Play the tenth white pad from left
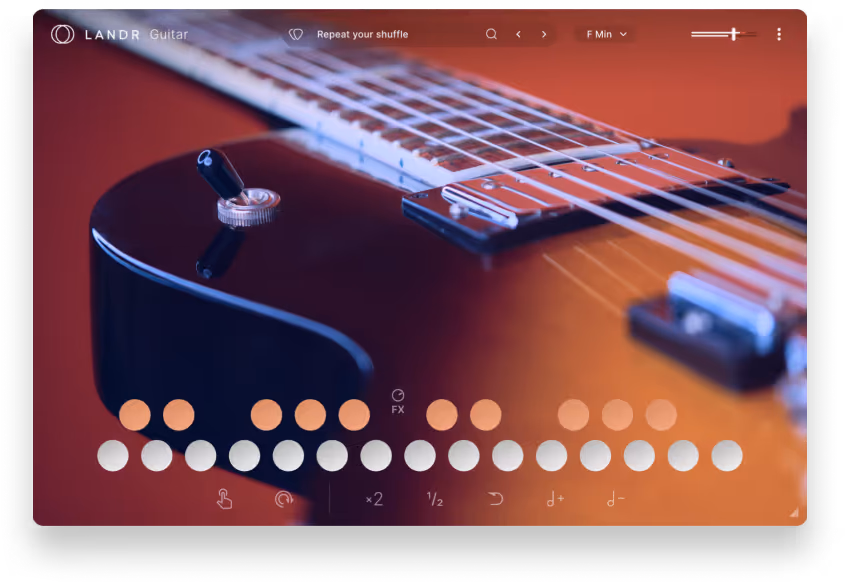Screen dimensions: 845x582 pyautogui.click(x=508, y=455)
